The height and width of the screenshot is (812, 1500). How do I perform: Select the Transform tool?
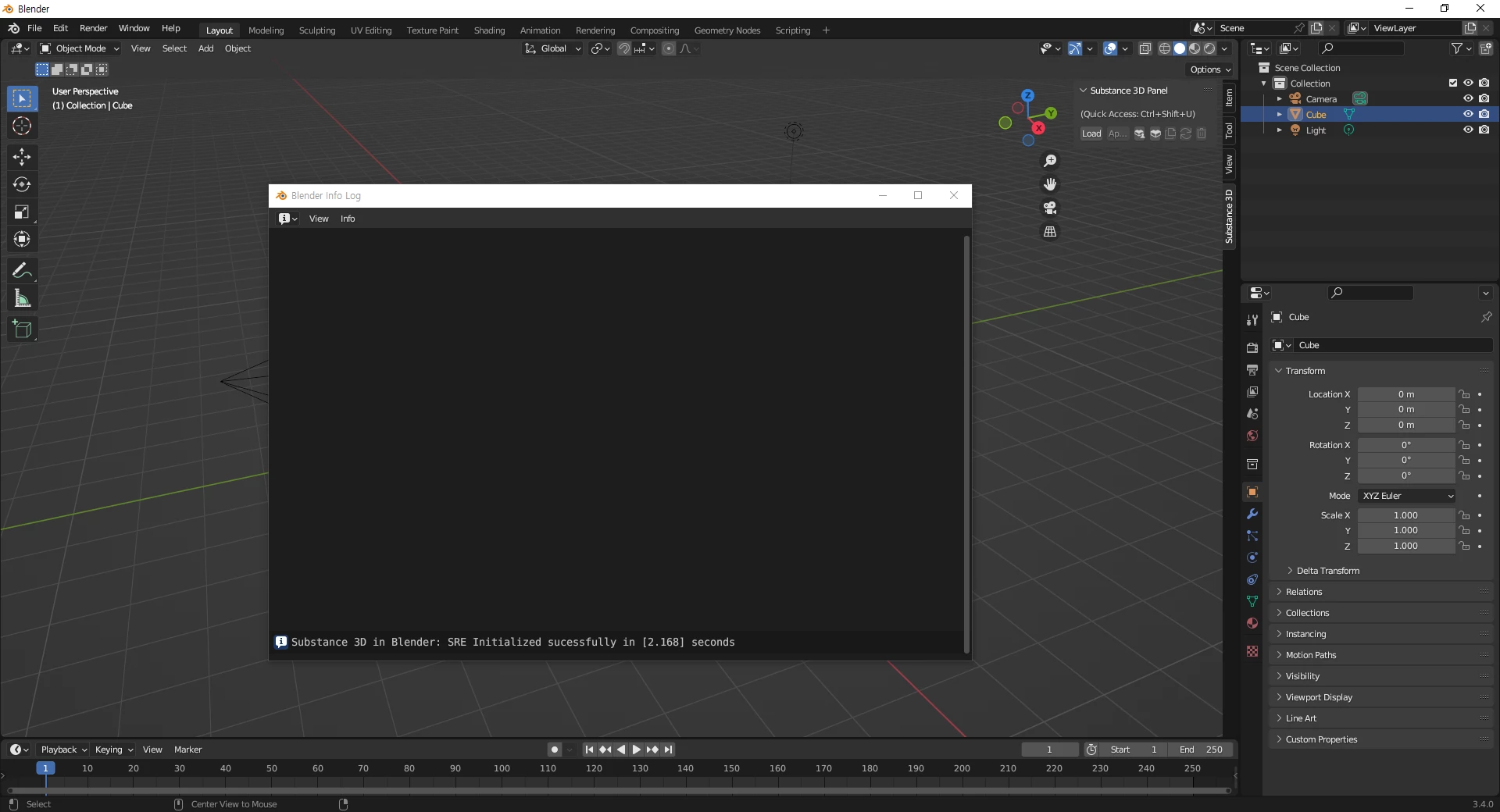point(22,239)
